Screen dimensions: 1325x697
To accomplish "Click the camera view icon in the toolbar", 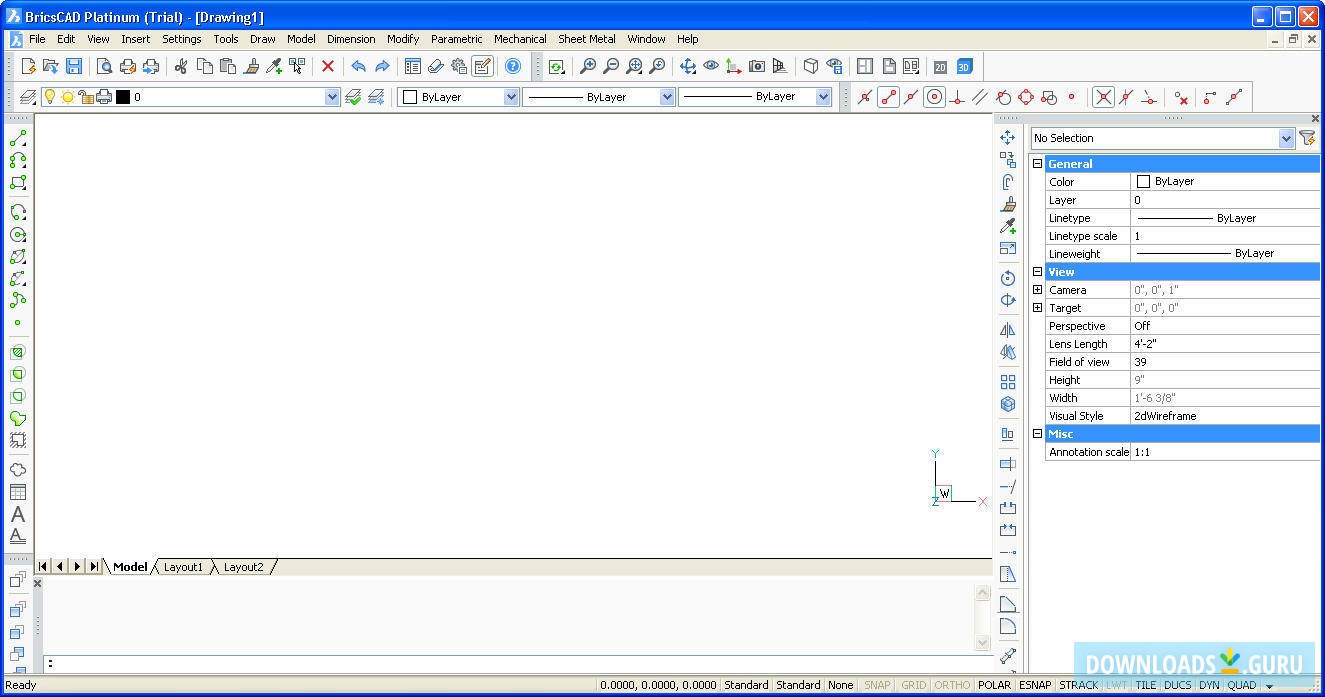I will pyautogui.click(x=757, y=66).
